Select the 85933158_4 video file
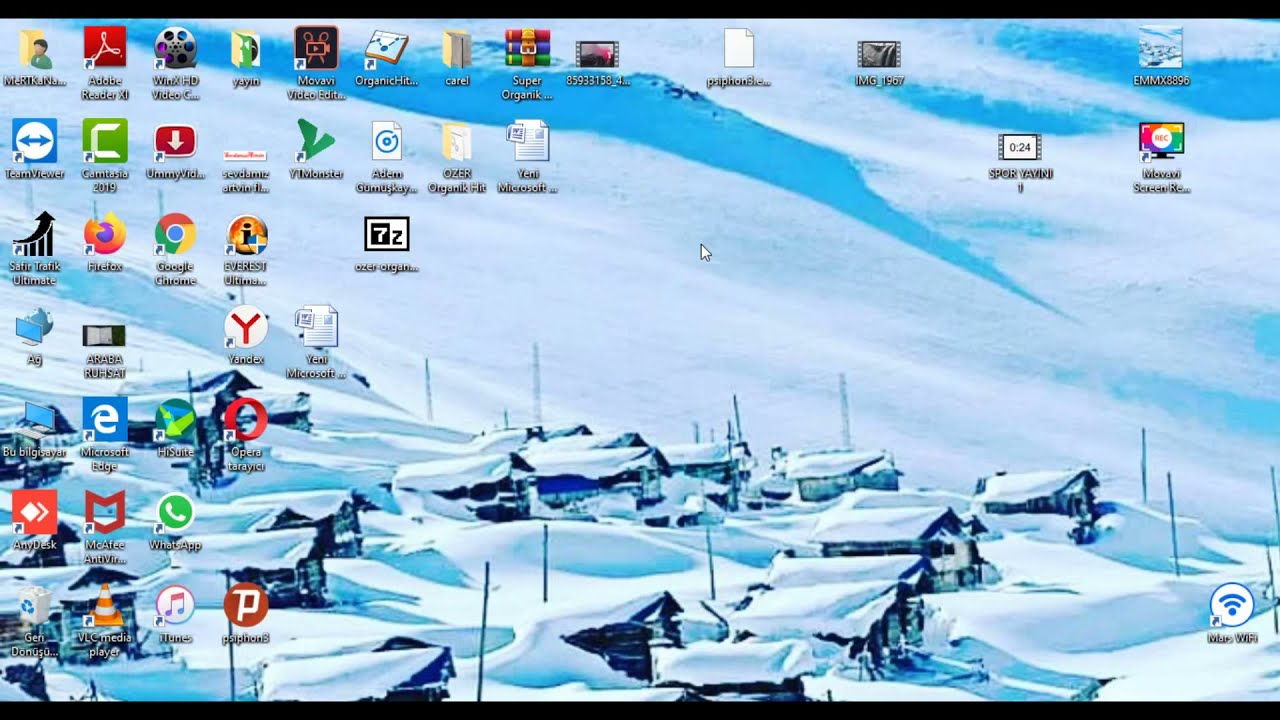The image size is (1280, 720). point(598,54)
